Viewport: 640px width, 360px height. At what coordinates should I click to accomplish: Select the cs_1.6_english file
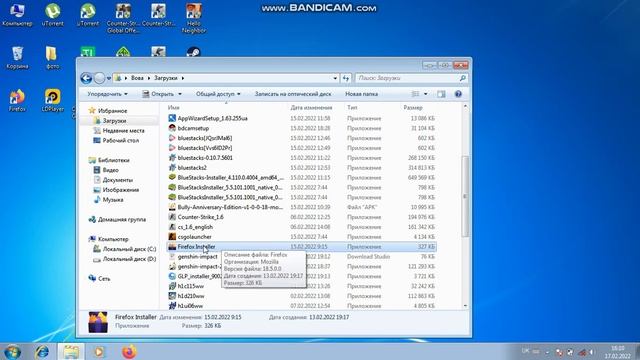(x=195, y=227)
